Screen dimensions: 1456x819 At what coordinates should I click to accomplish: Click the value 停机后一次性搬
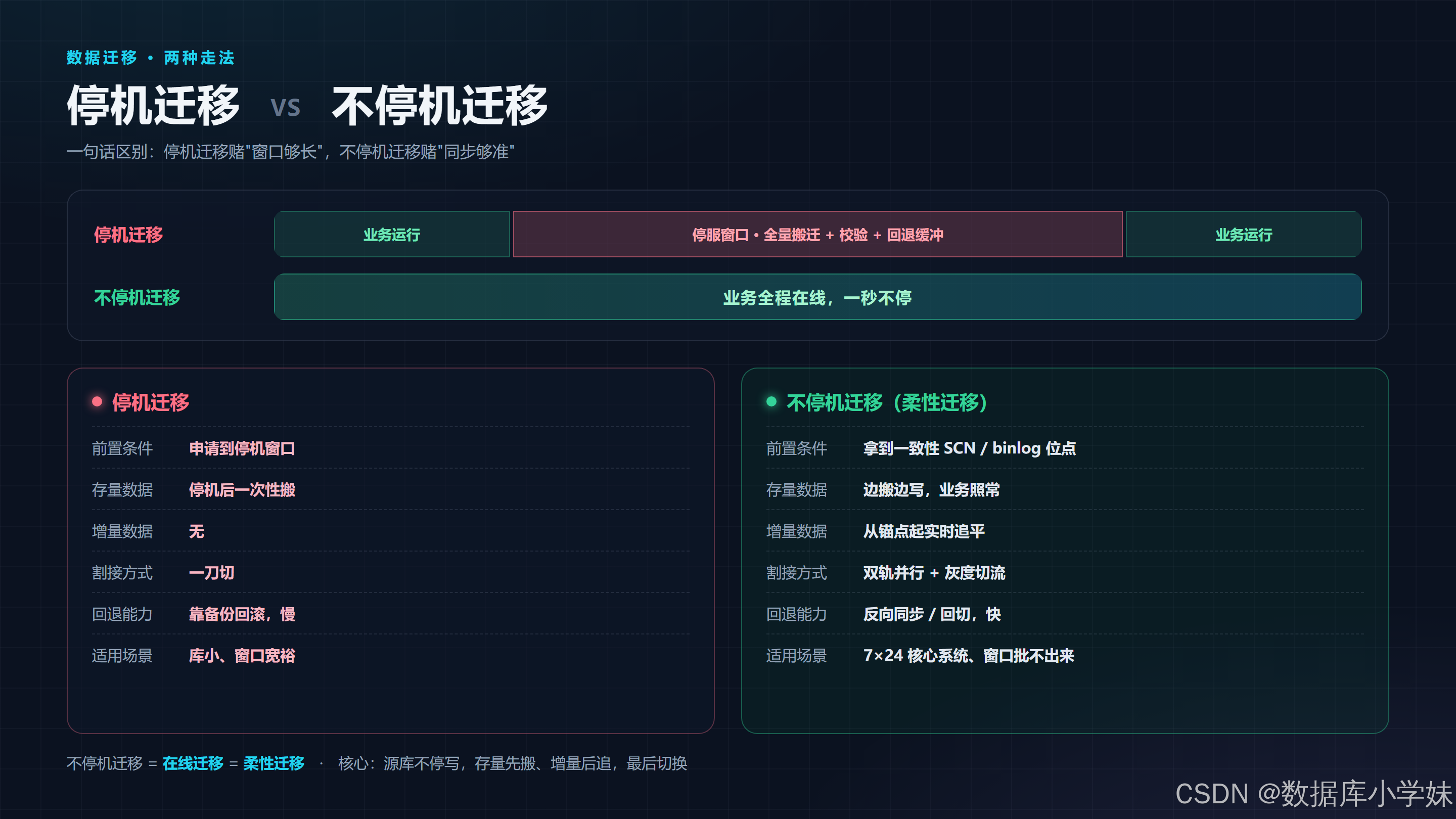pos(242,489)
